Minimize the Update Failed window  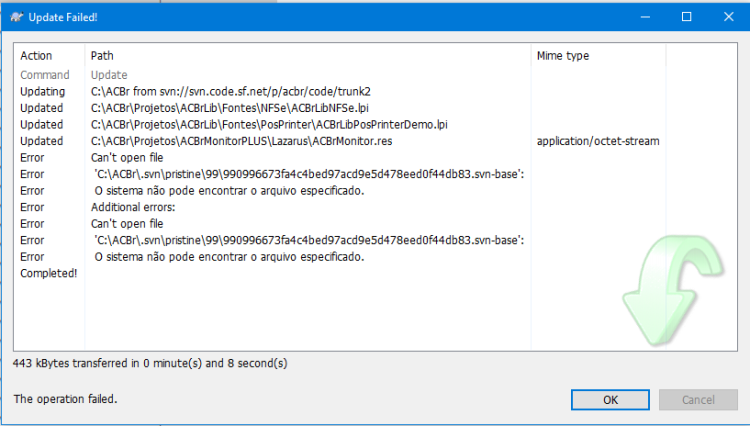pos(645,17)
